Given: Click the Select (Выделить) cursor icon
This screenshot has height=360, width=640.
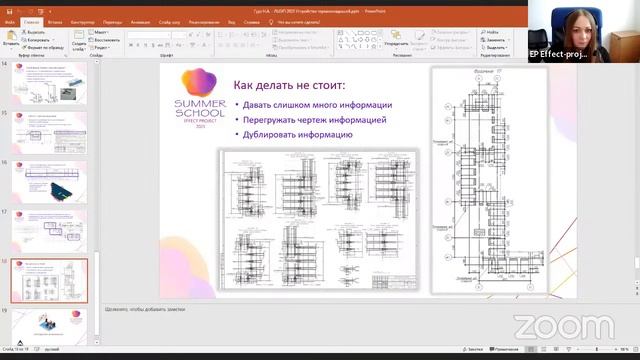Looking at the screenshot, I should click(483, 47).
